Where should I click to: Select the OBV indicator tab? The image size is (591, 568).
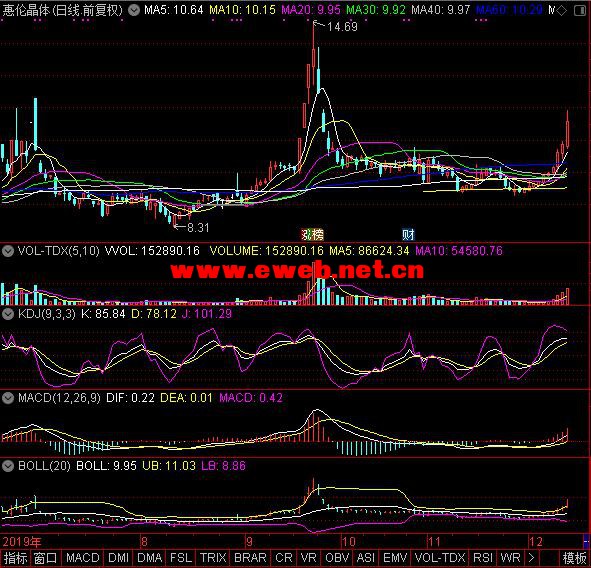337,557
